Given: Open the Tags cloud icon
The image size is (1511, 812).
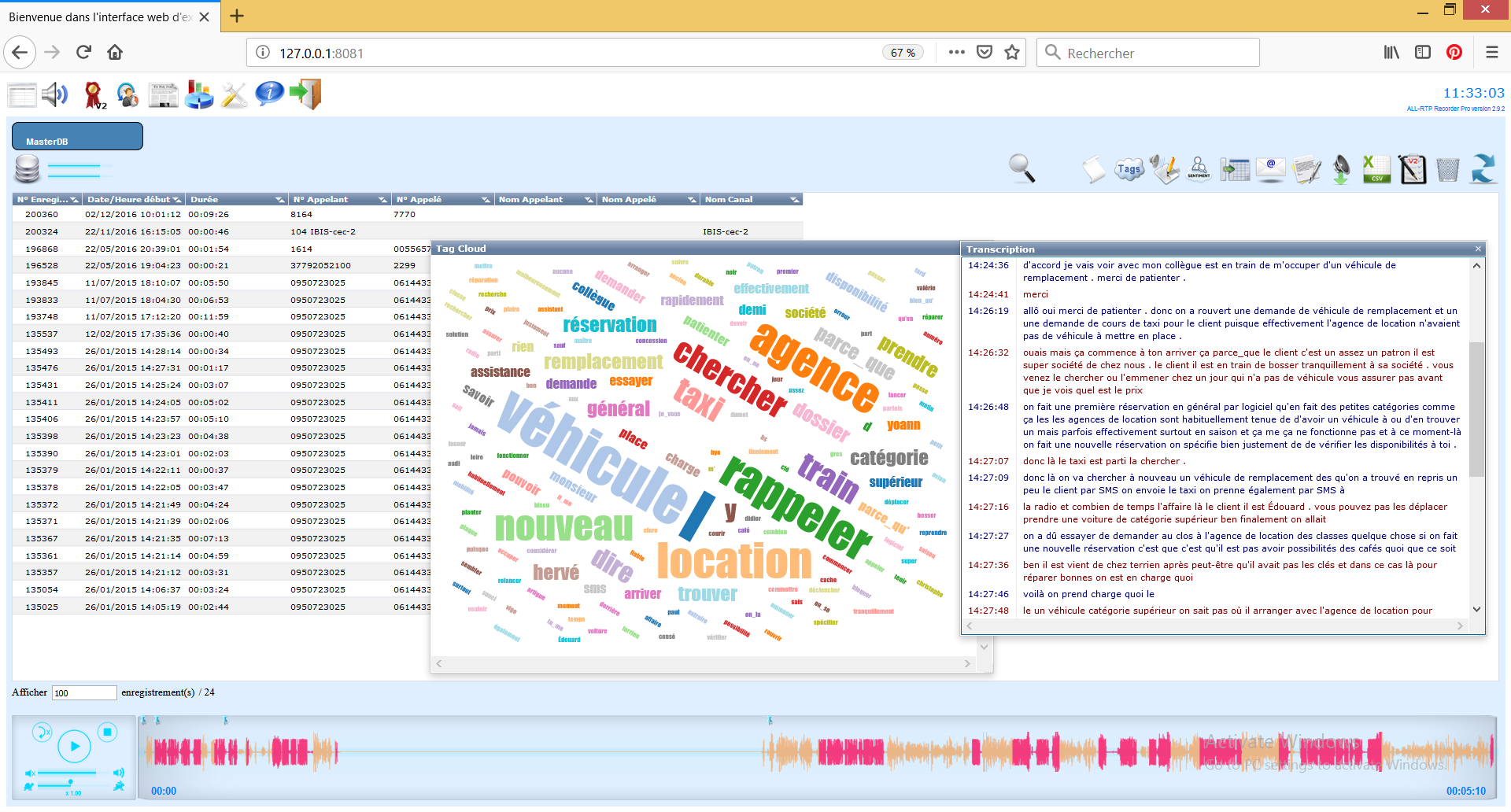Looking at the screenshot, I should 1129,169.
